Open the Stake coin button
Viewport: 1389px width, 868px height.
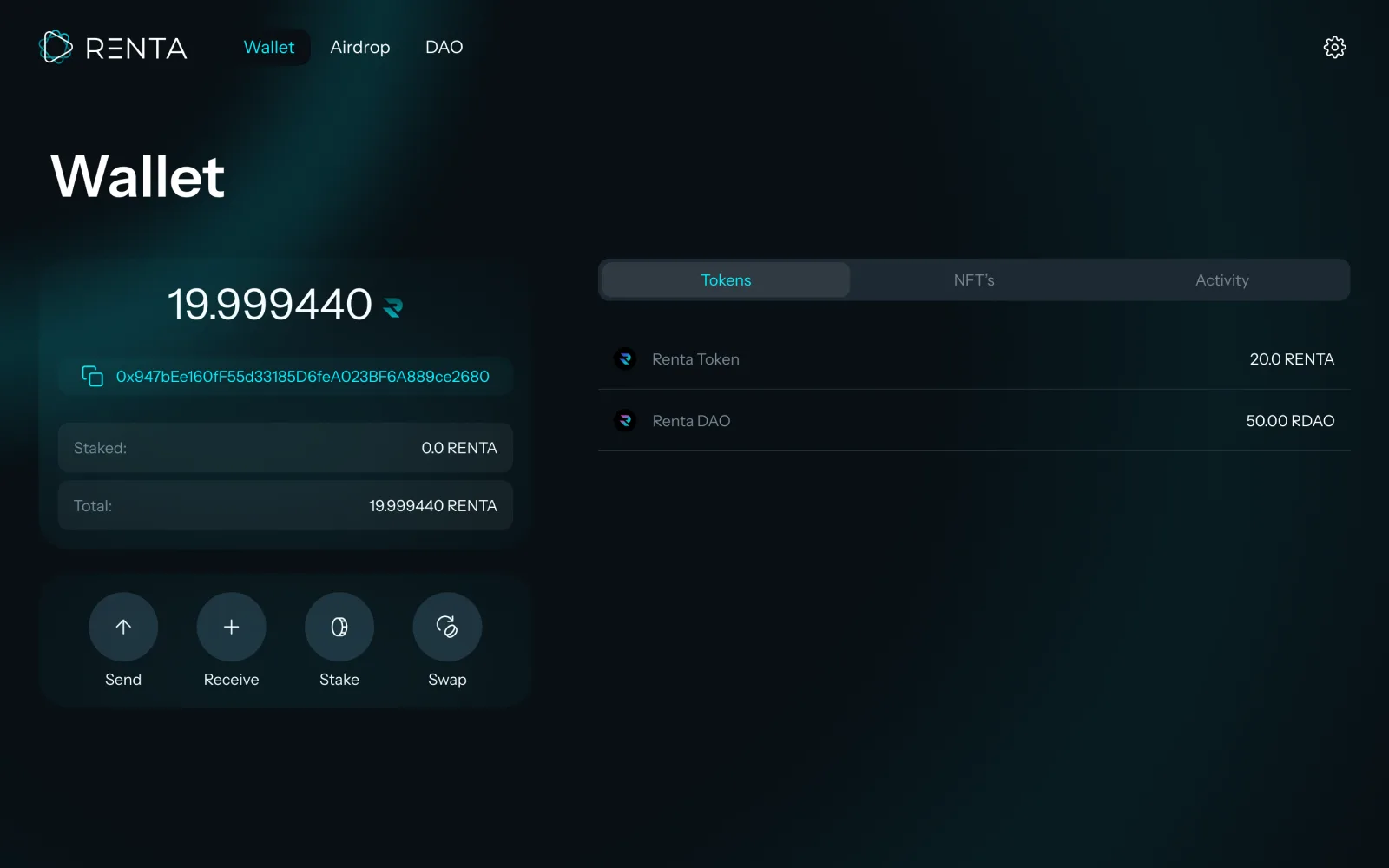click(x=339, y=627)
